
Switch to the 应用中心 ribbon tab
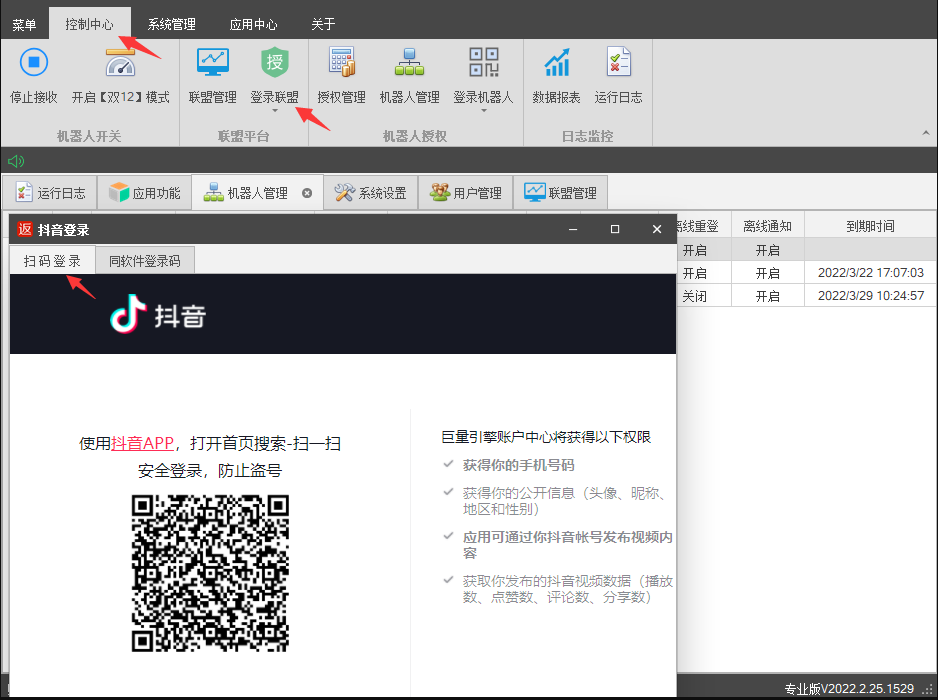(254, 25)
